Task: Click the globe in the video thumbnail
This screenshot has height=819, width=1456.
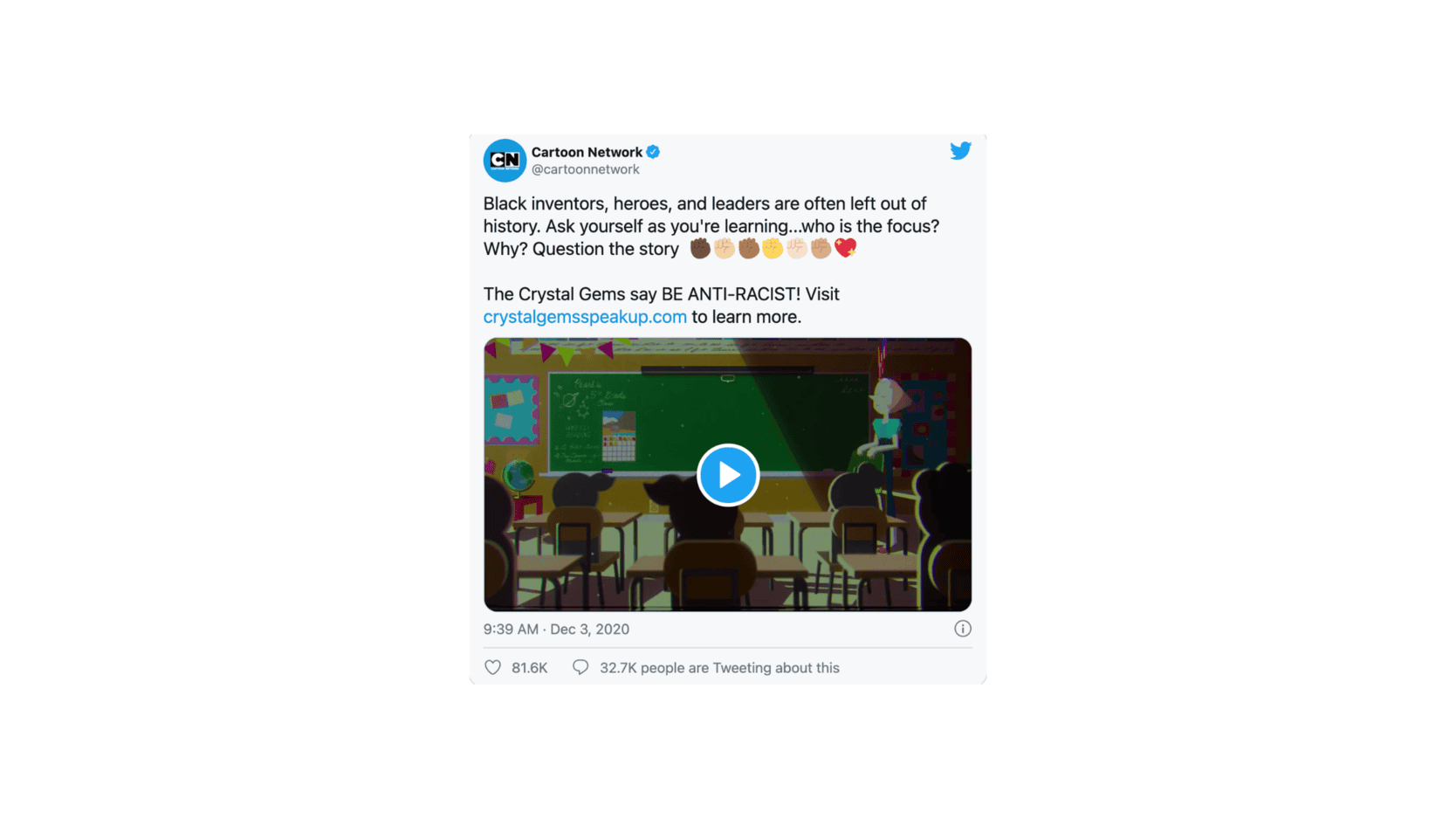Action: click(519, 476)
